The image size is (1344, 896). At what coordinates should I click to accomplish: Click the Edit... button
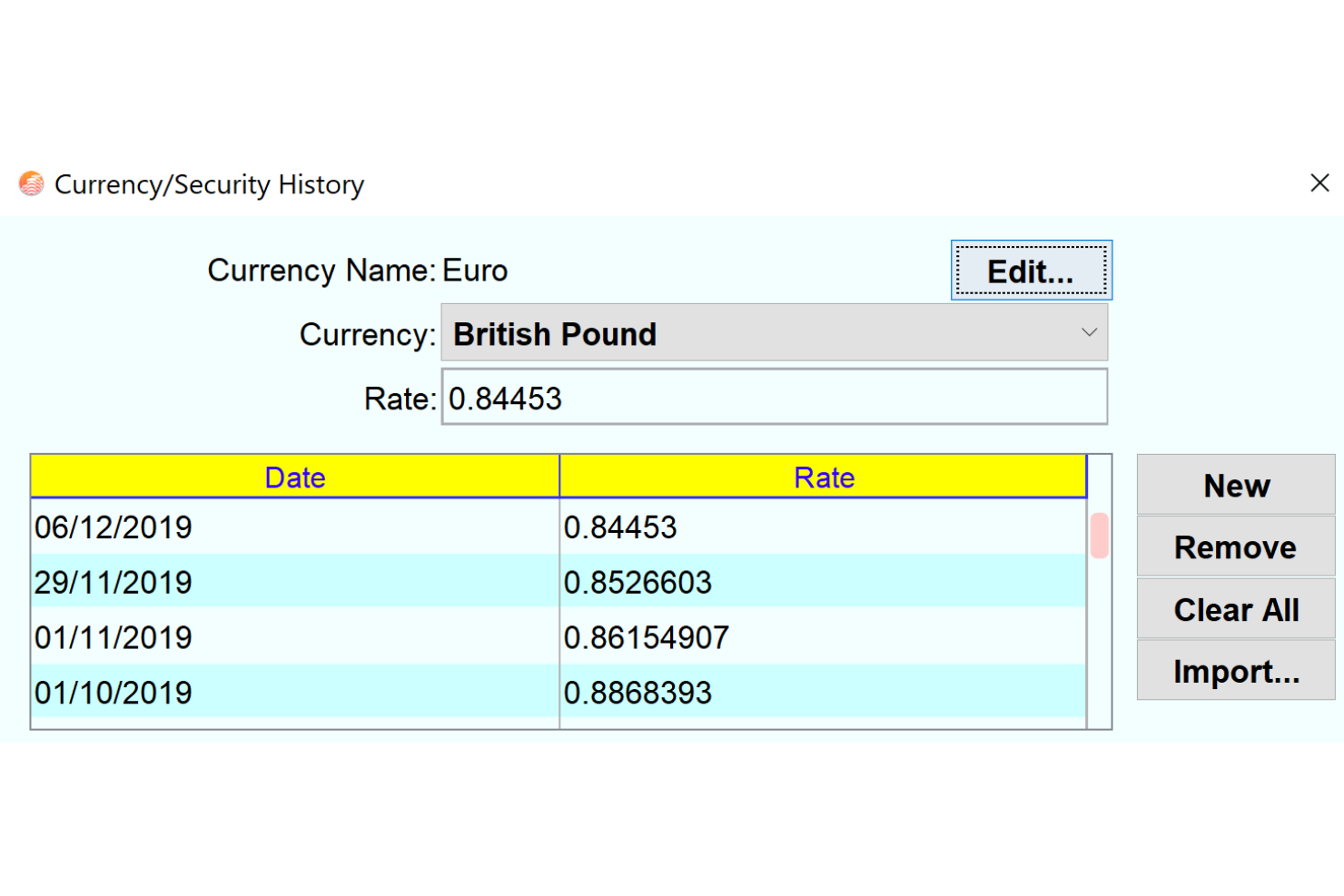click(1031, 270)
